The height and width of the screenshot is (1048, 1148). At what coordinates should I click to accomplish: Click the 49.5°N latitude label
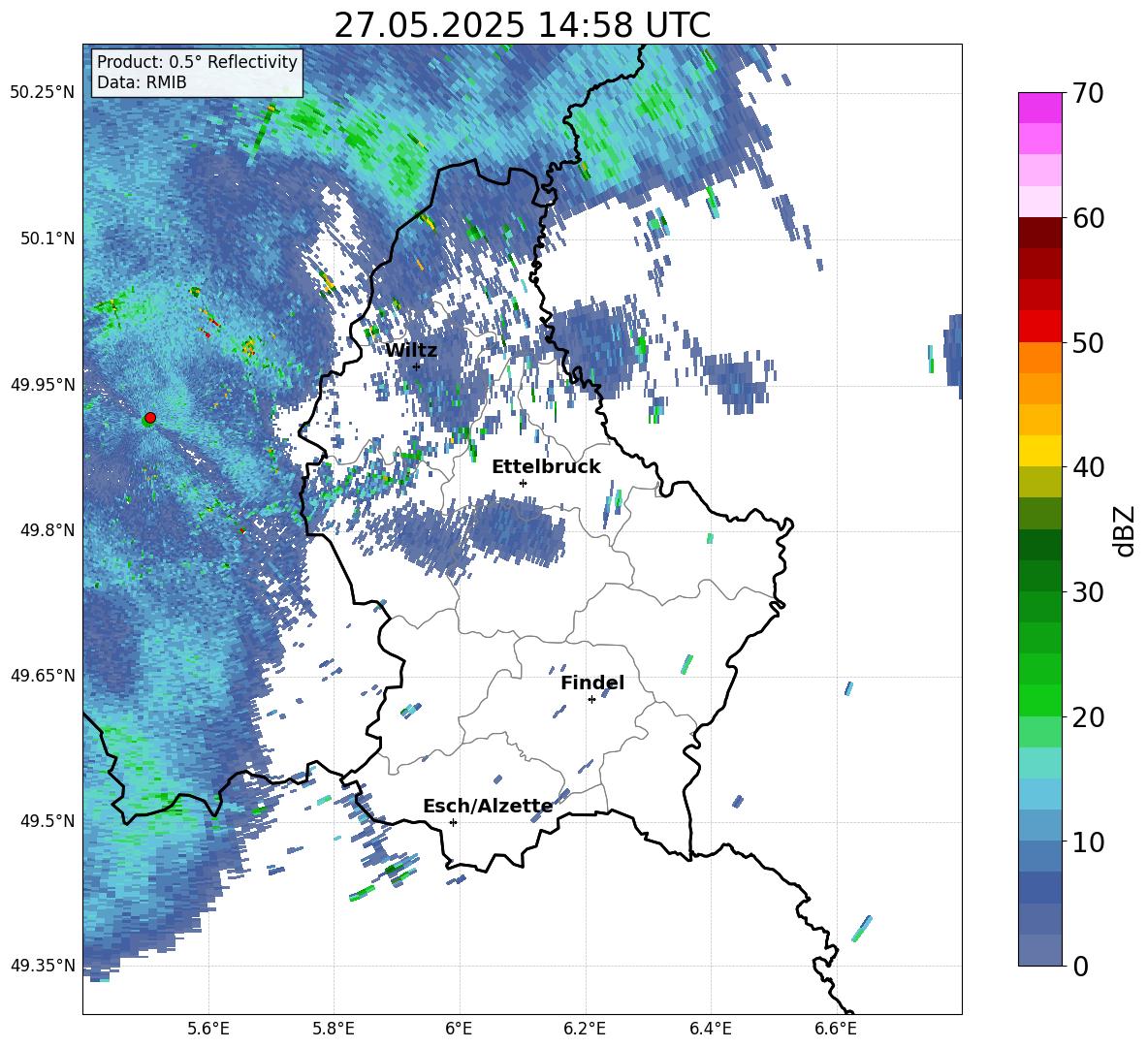48,821
